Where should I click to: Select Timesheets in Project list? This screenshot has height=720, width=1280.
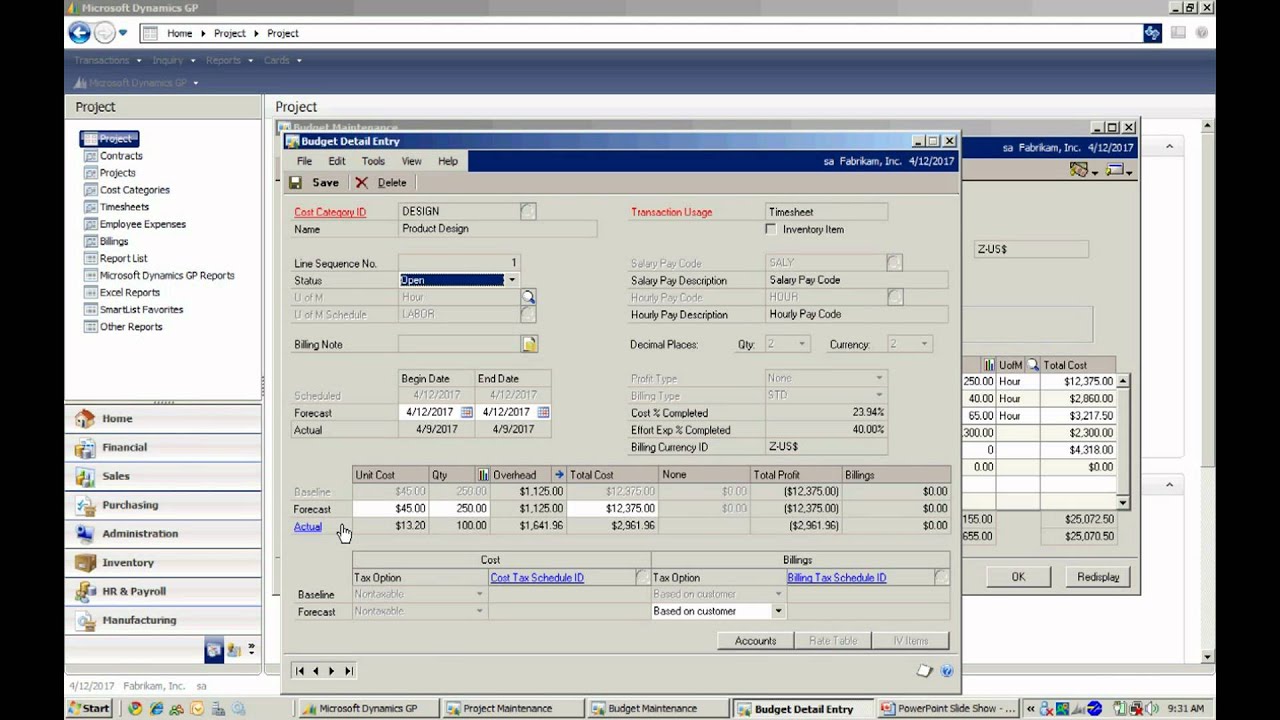point(124,207)
